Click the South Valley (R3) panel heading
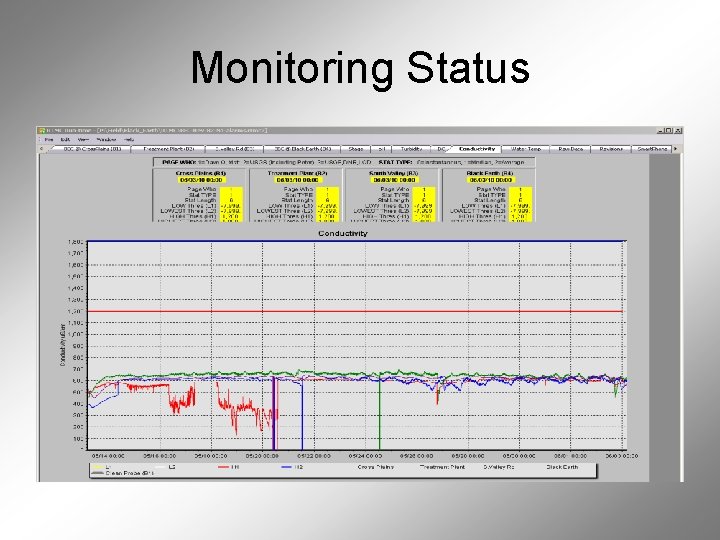The image size is (720, 540). [394, 174]
